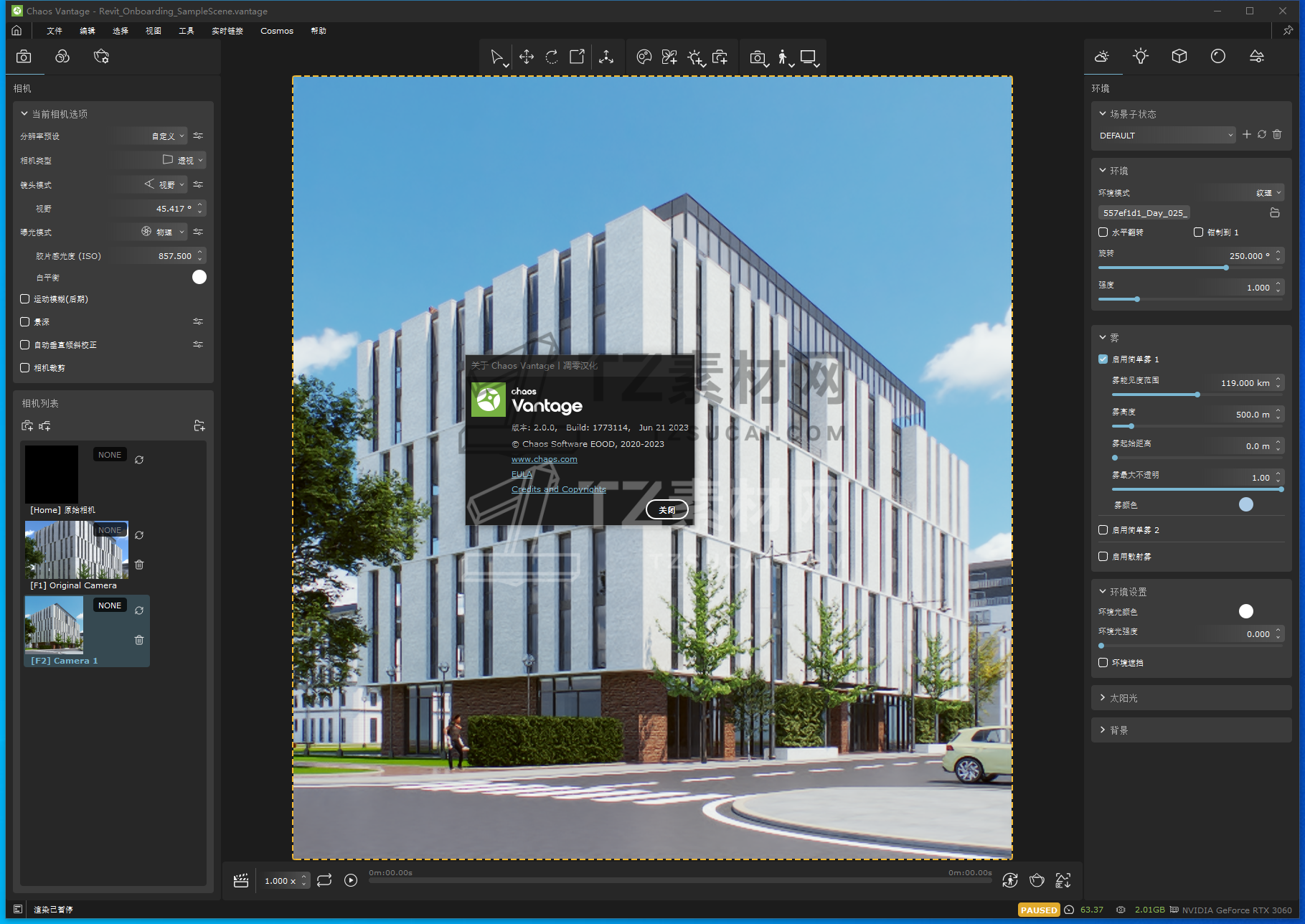This screenshot has height=924, width=1305.
Task: Click the add scatter plants icon
Action: pyautogui.click(x=669, y=57)
